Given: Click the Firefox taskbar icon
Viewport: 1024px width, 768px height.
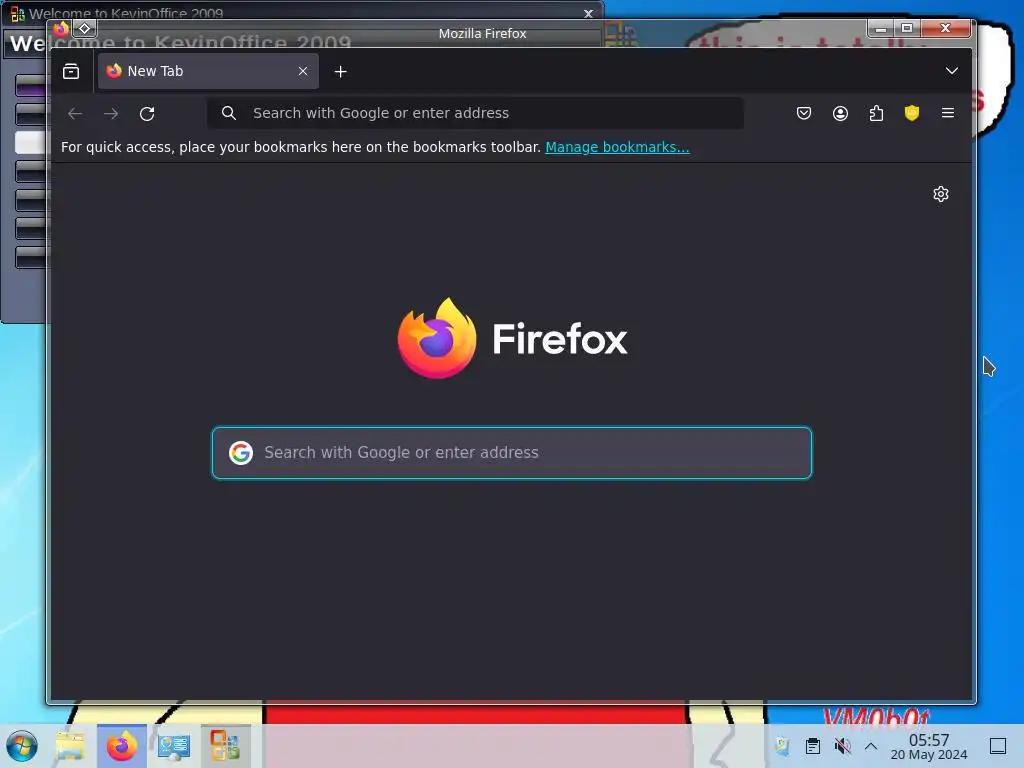Looking at the screenshot, I should (122, 746).
